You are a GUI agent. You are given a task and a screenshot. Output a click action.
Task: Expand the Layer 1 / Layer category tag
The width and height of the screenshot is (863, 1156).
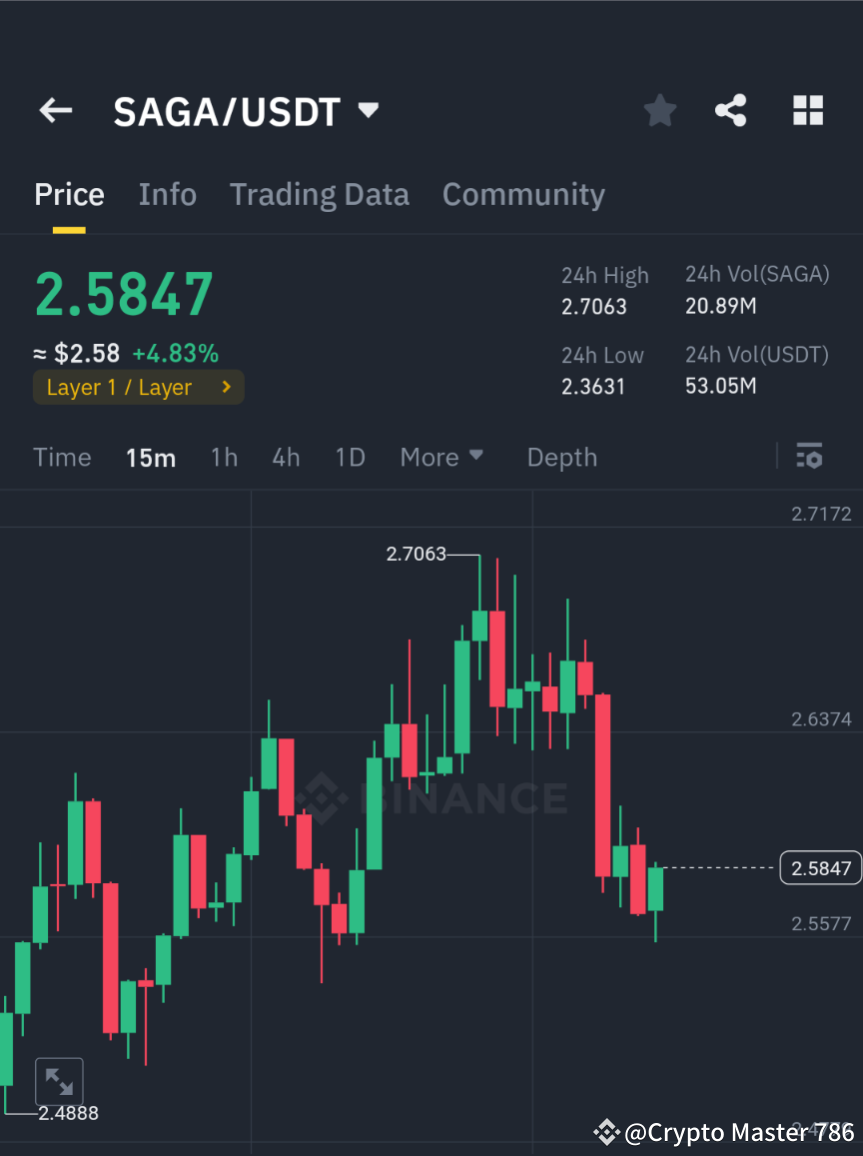tap(138, 387)
